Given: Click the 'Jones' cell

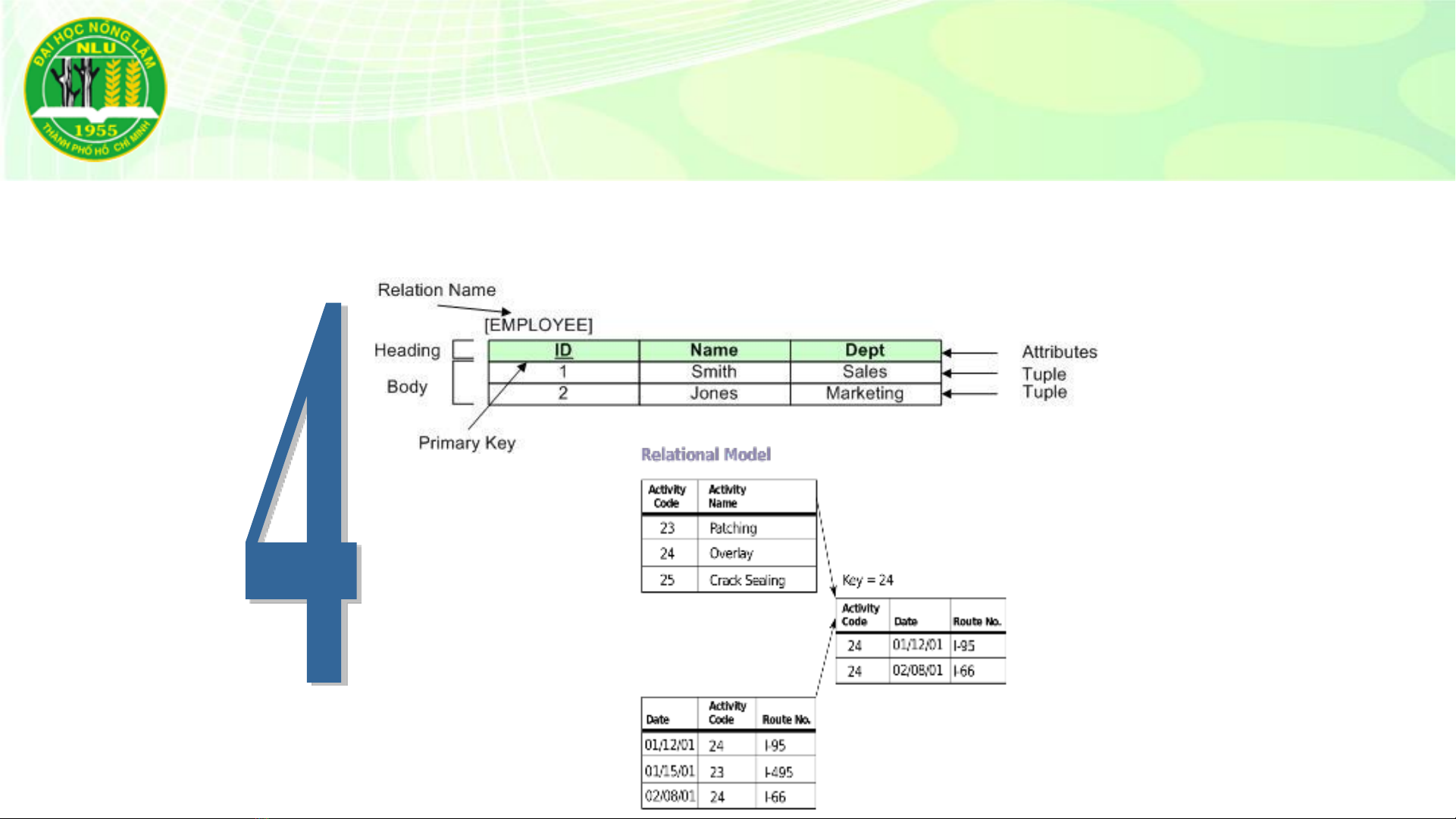Looking at the screenshot, I should coord(714,394).
